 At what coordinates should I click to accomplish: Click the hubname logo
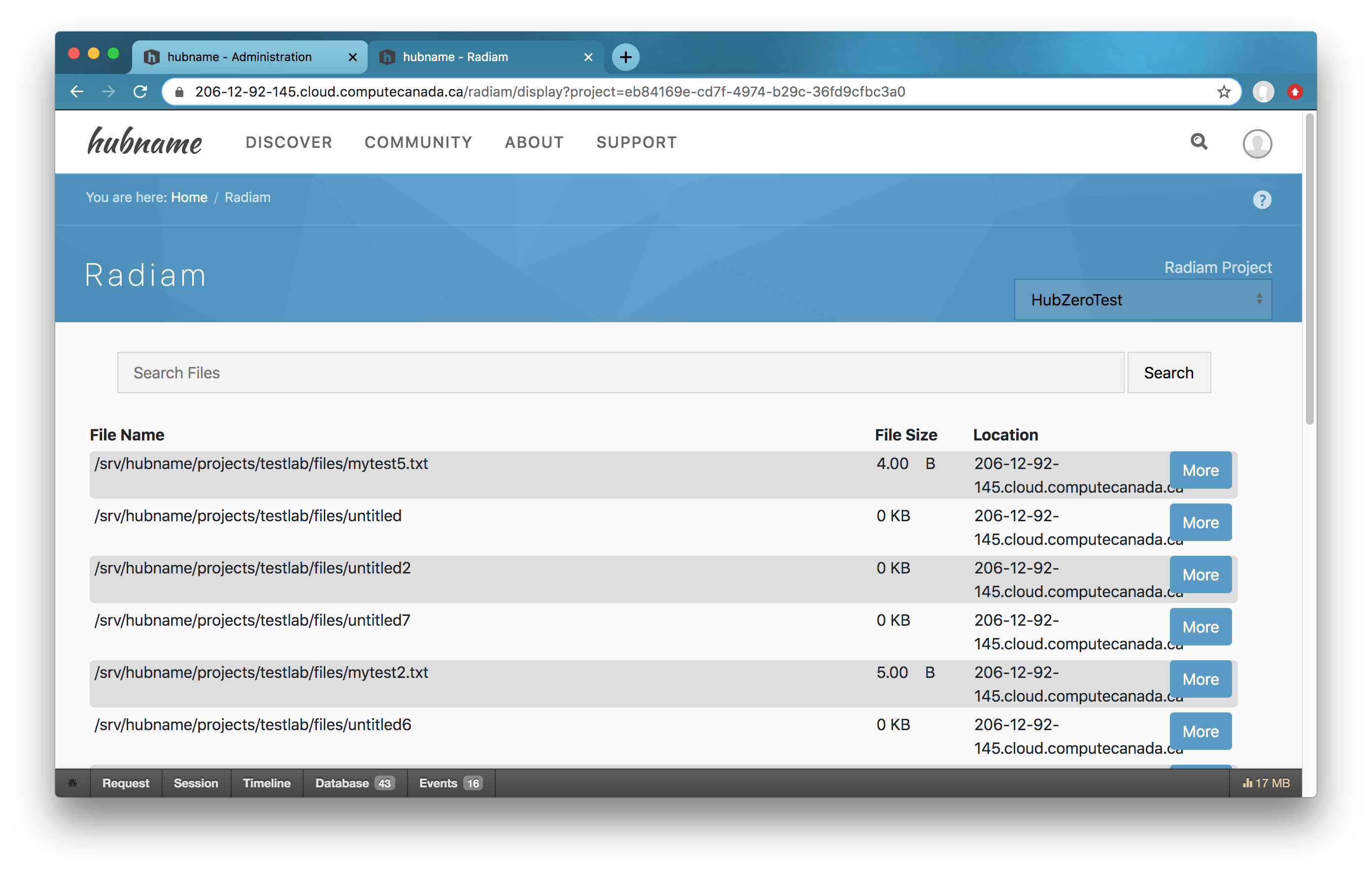(144, 141)
